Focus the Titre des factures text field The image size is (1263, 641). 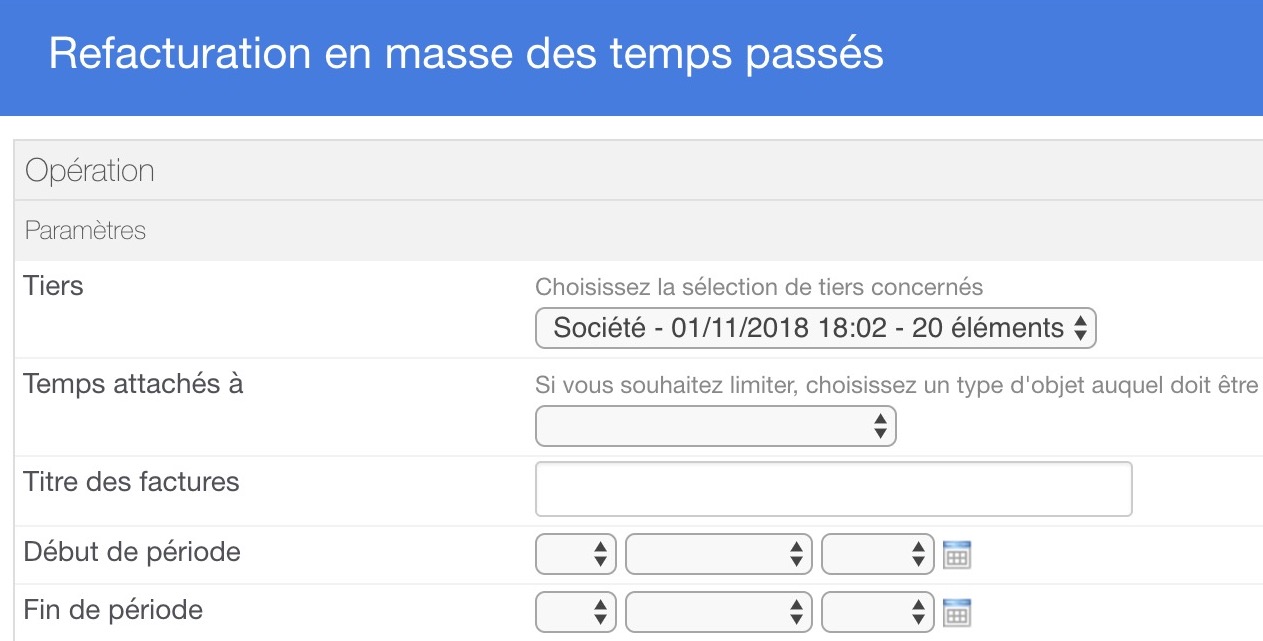[x=834, y=489]
